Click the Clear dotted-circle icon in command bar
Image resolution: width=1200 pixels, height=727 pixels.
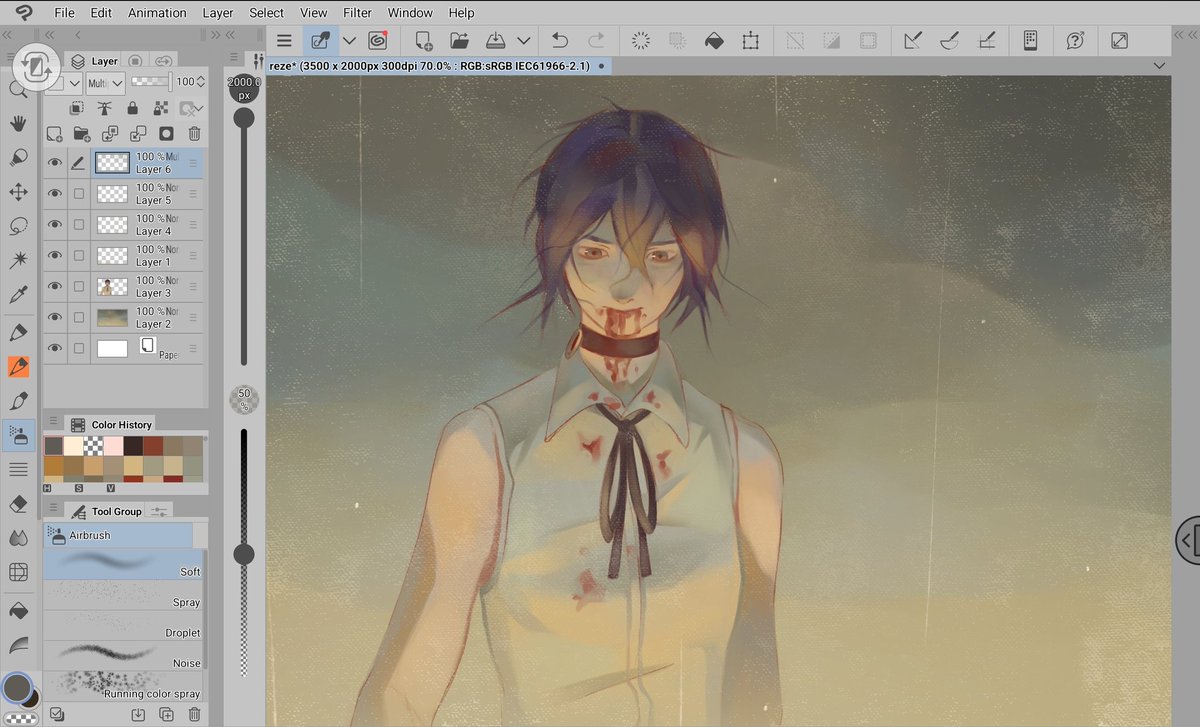(x=641, y=41)
